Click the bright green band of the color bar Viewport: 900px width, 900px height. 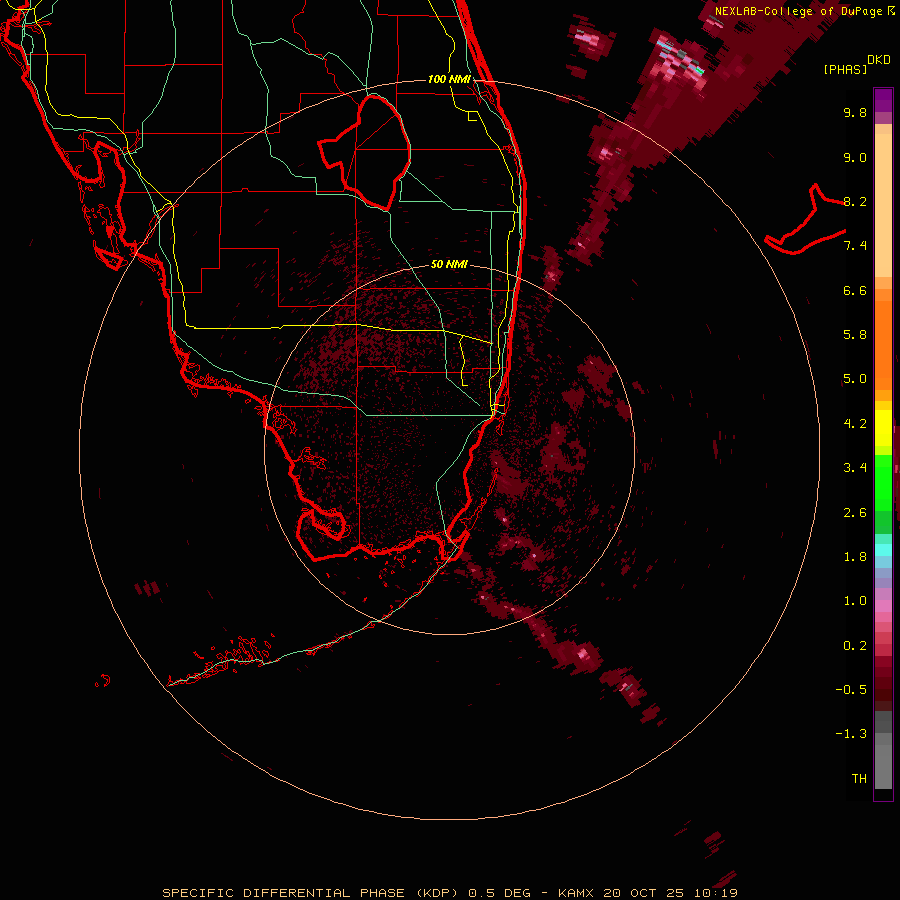tap(883, 482)
